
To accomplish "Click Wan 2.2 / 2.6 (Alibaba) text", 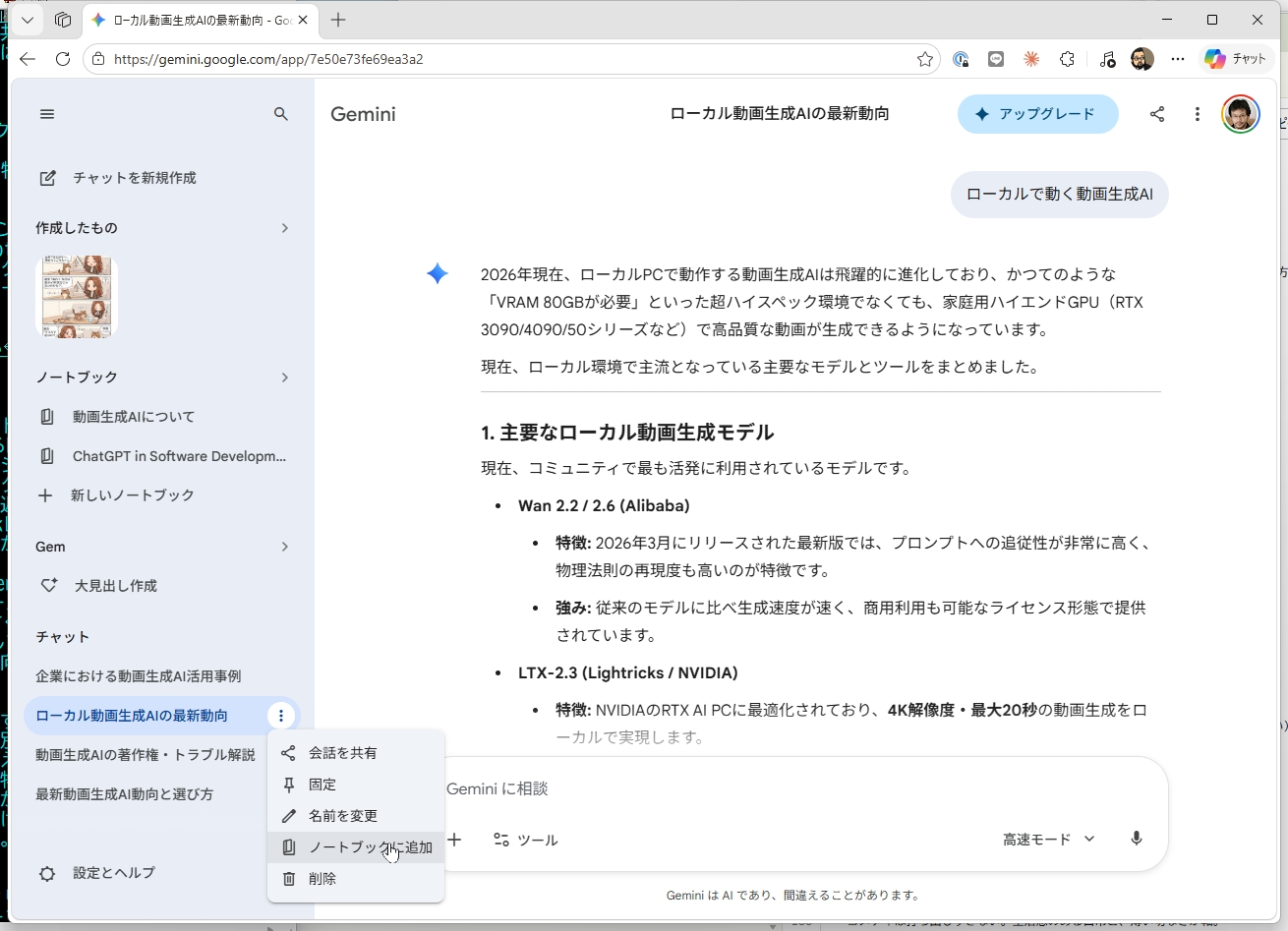I will point(604,506).
